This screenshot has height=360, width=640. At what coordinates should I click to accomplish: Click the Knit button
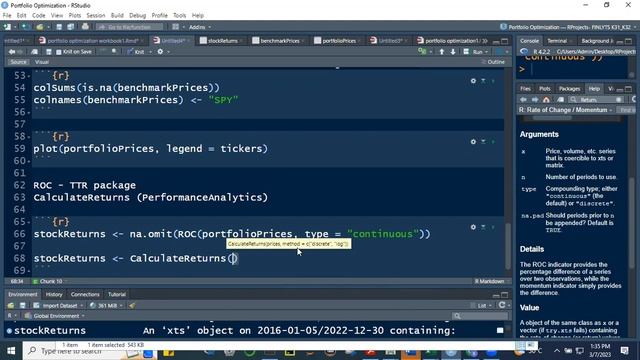136,52
